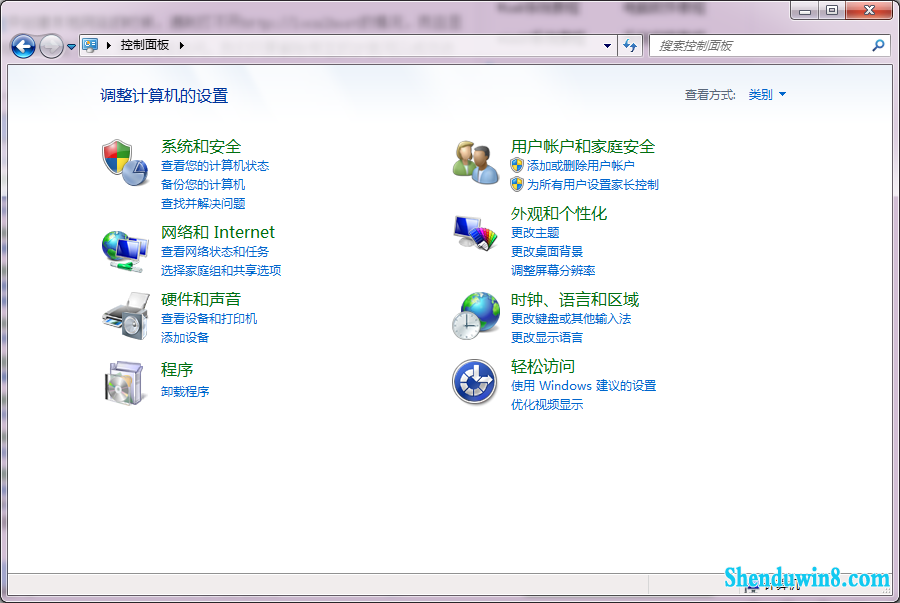The image size is (900, 603).
Task: Open the Hardware and Sound printer icon
Action: click(125, 316)
